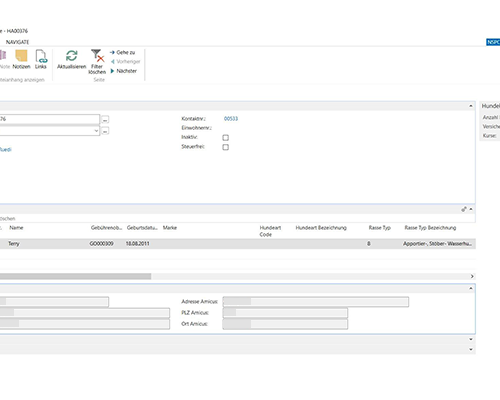This screenshot has height=400, width=500.
Task: Click the Adresse Amicus input field
Action: click(316, 302)
